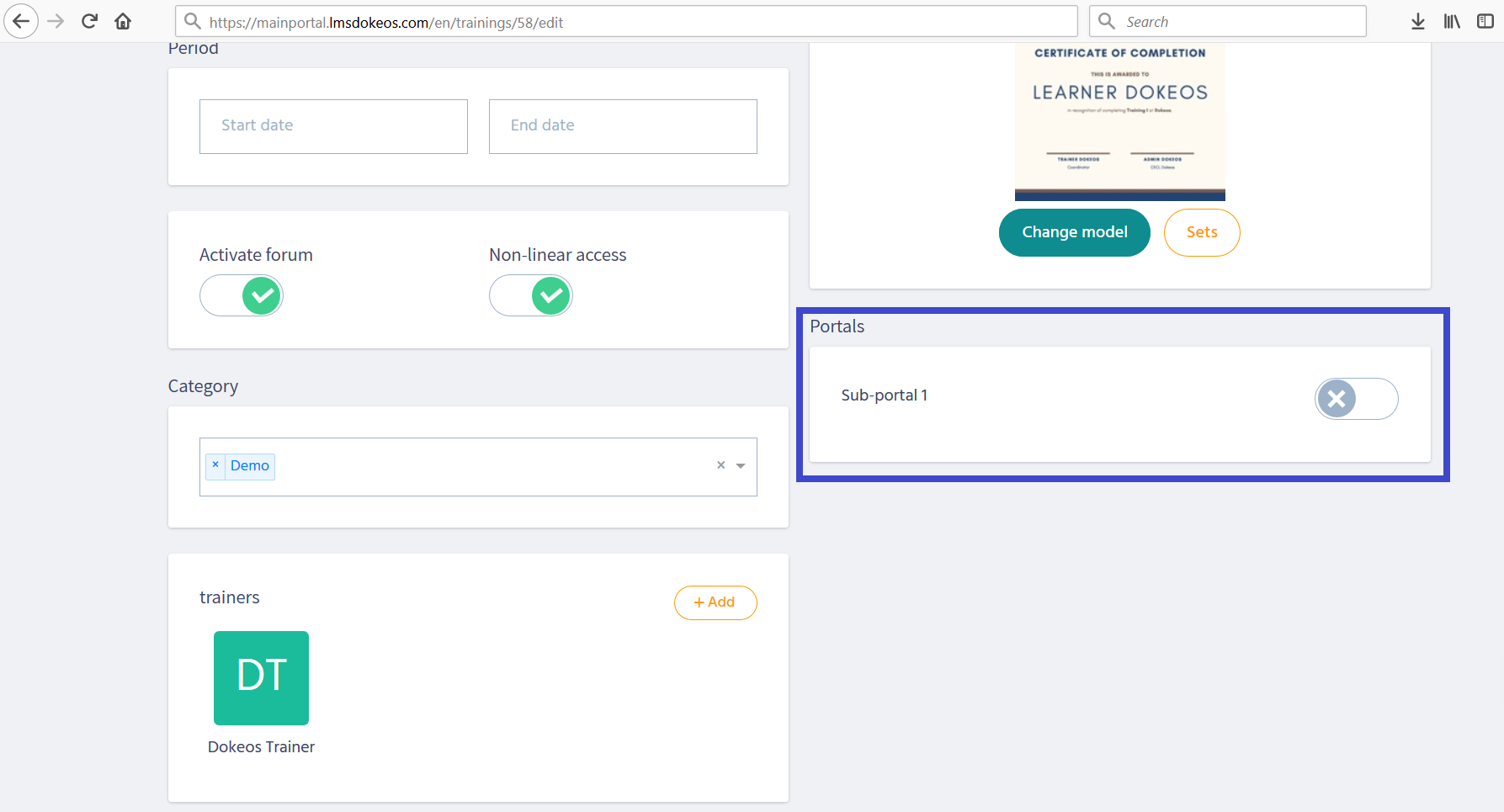1504x812 pixels.
Task: Enable the Sub-portal 1 toggle
Action: [x=1356, y=399]
